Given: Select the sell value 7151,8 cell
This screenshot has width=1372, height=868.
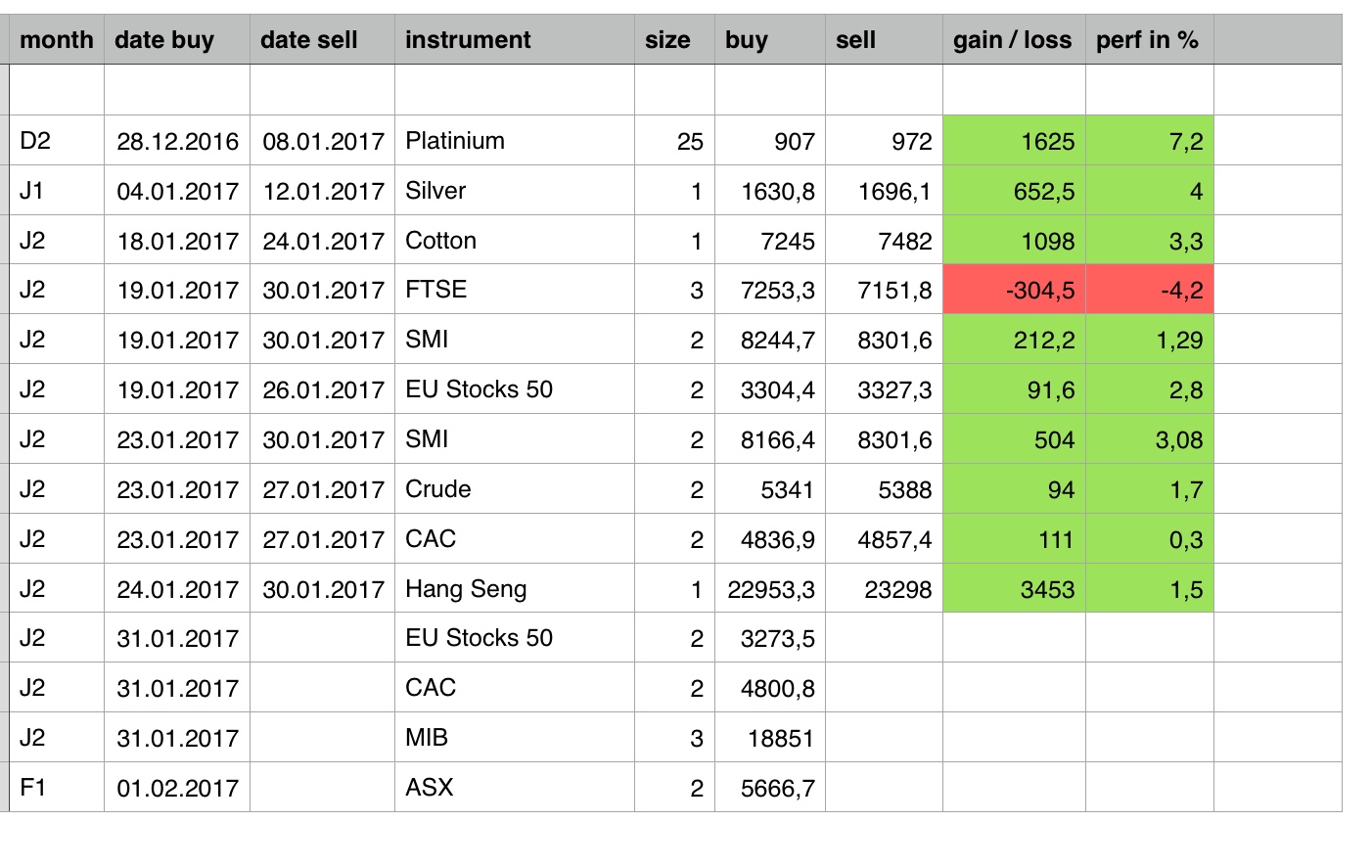Looking at the screenshot, I should (x=884, y=291).
